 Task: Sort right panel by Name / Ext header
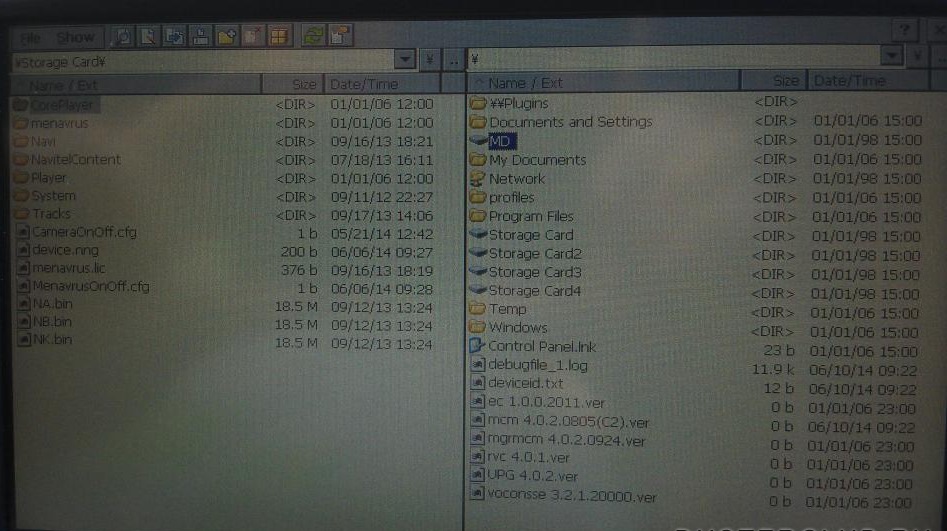(603, 83)
